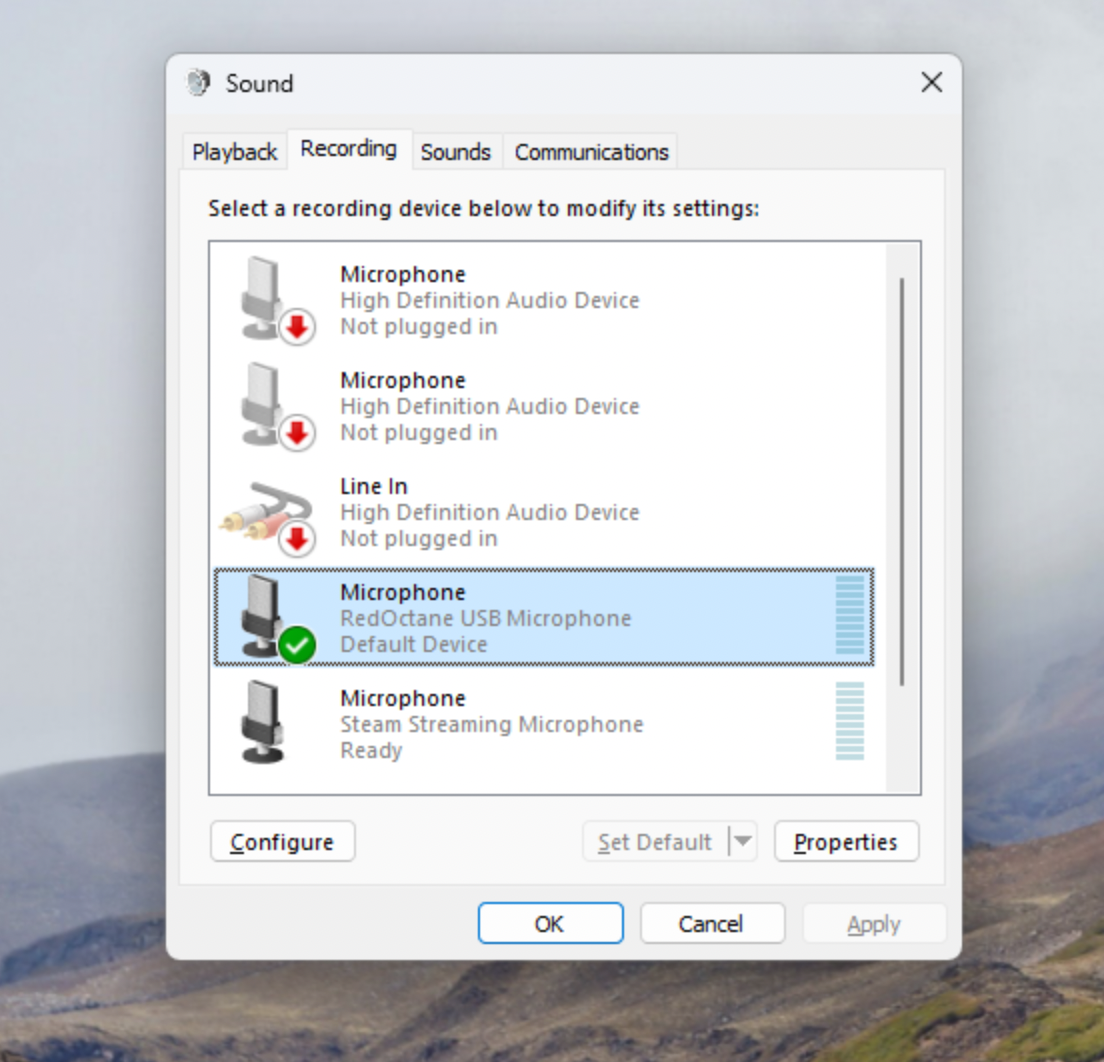The width and height of the screenshot is (1104, 1062).
Task: Click the green default device checkmark badge
Action: [x=297, y=645]
